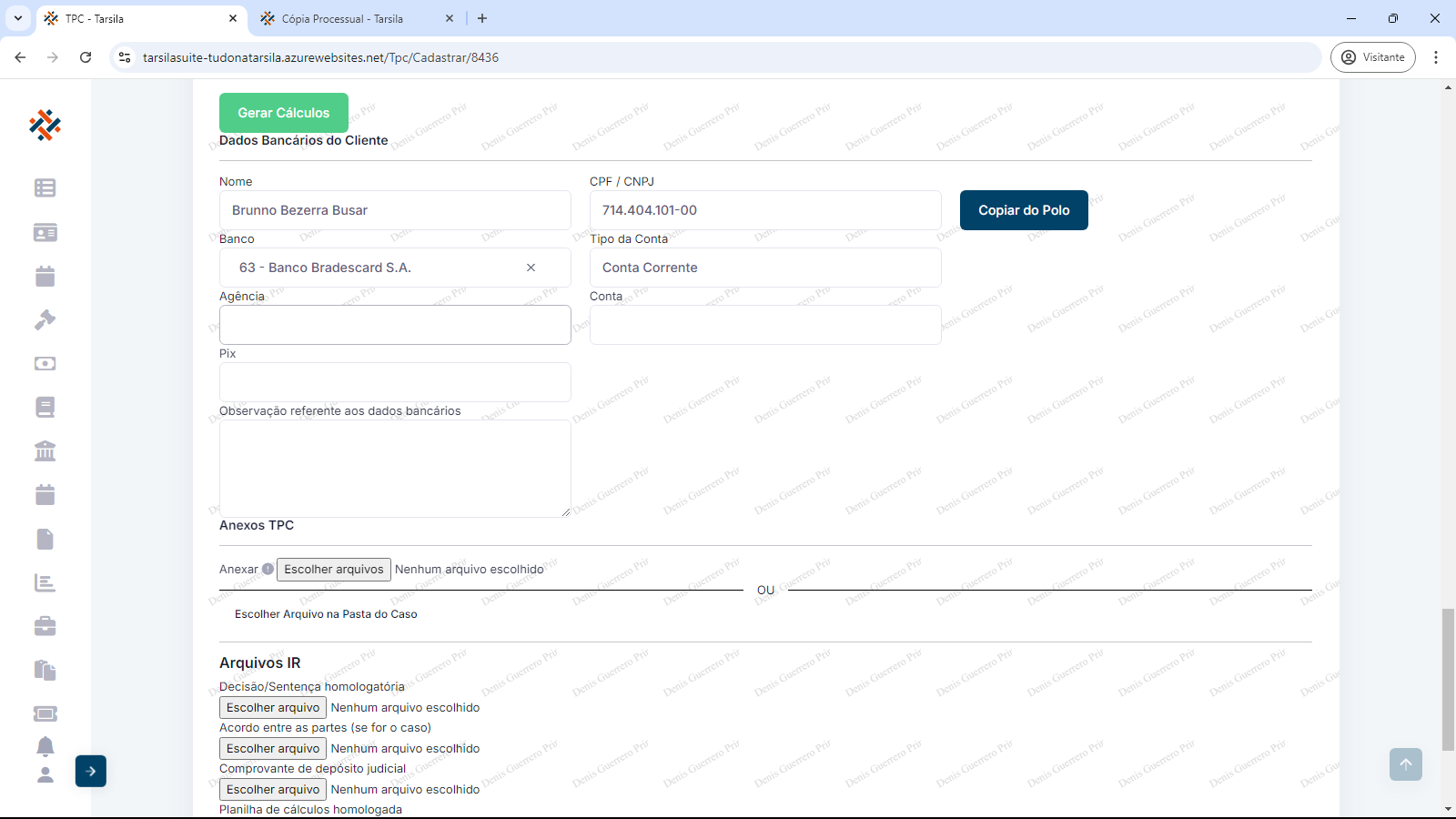The width and height of the screenshot is (1456, 819).
Task: Clear the selected Banco Bradescard option
Action: click(x=531, y=268)
